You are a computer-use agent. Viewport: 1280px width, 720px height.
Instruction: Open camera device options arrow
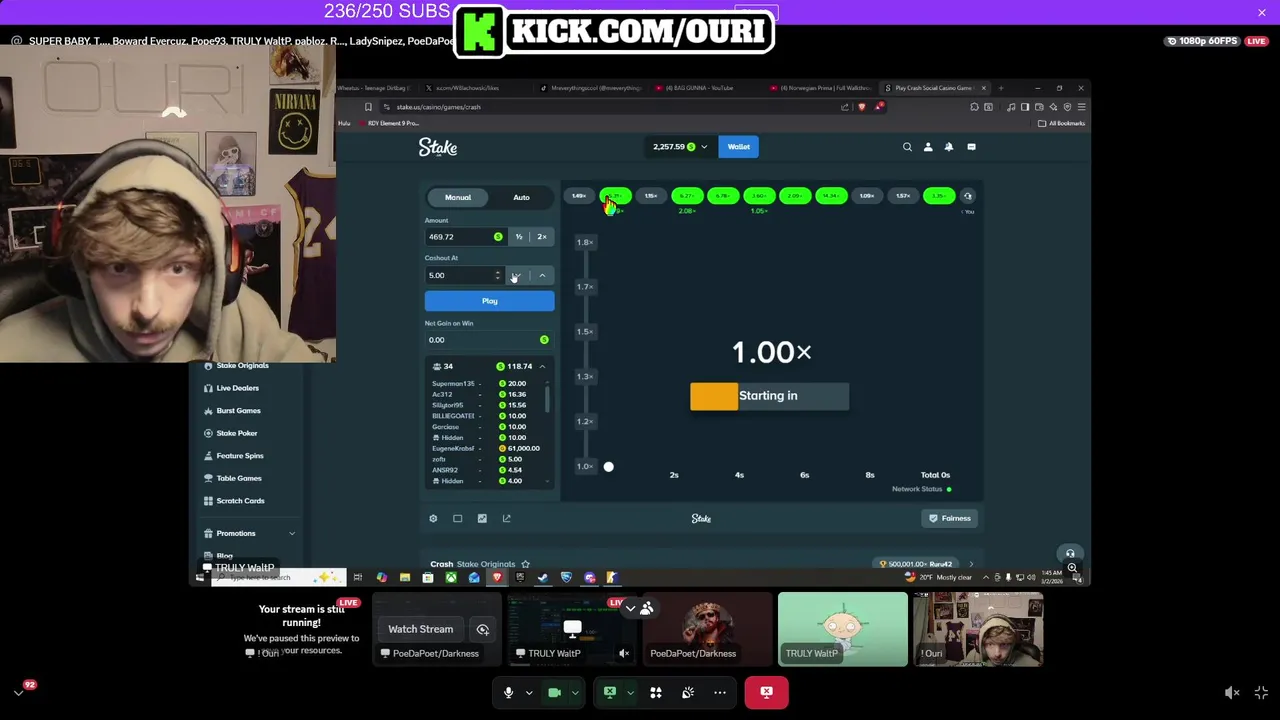click(x=575, y=692)
